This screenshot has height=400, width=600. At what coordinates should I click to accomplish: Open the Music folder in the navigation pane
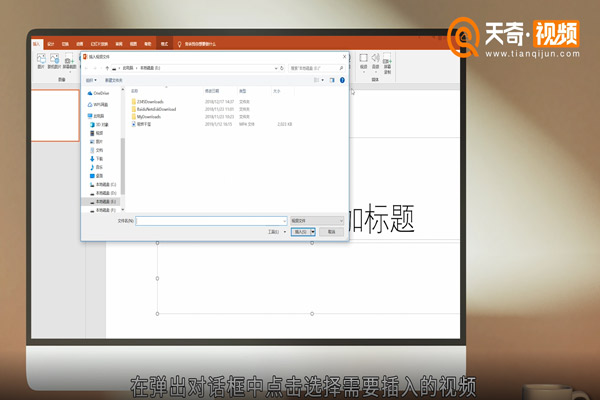pyautogui.click(x=96, y=167)
